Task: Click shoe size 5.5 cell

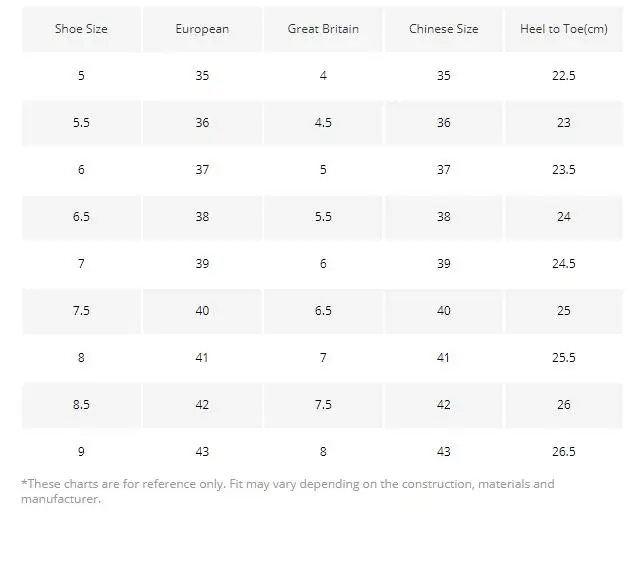Action: [x=81, y=123]
